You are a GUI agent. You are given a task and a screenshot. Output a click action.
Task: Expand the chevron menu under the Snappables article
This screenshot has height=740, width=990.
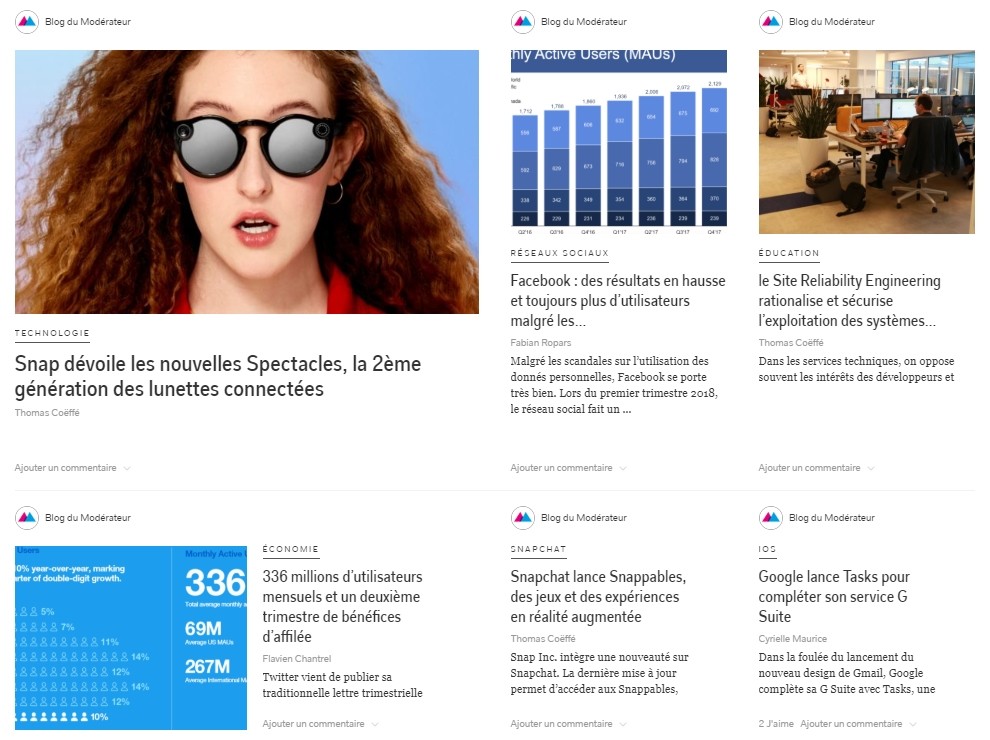pos(623,725)
